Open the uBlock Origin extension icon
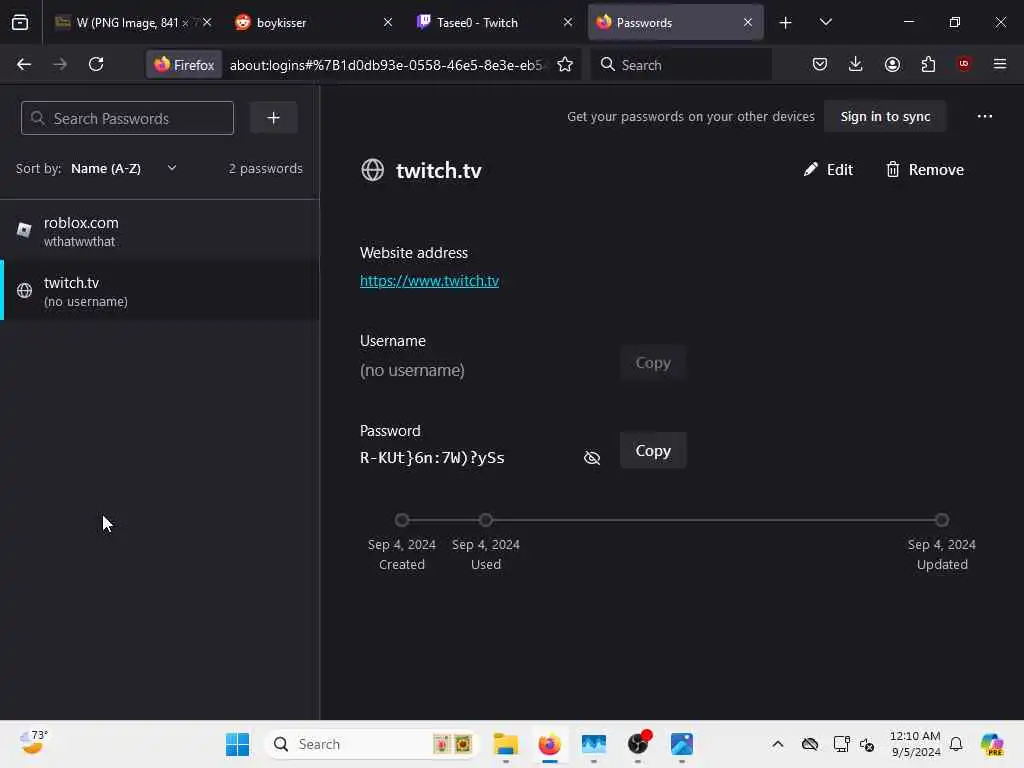Screen dimensions: 1024x768 (x=964, y=64)
